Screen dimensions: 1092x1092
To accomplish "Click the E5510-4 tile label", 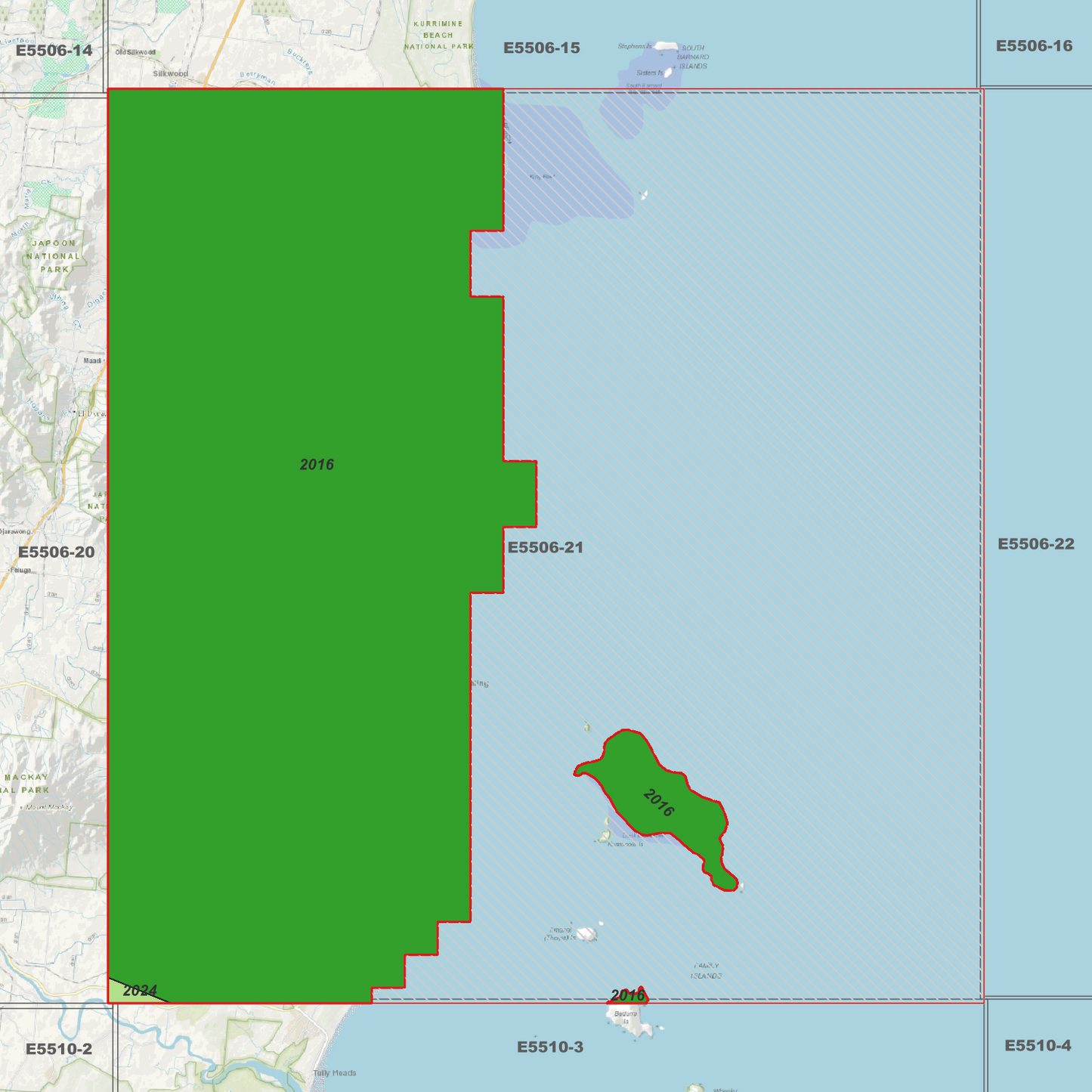I will [1039, 1047].
